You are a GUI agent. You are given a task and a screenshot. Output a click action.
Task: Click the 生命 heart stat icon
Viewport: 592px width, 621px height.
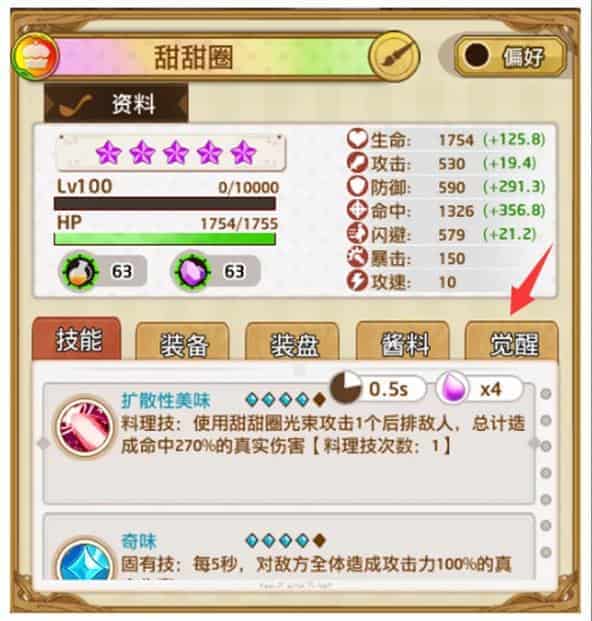(357, 139)
